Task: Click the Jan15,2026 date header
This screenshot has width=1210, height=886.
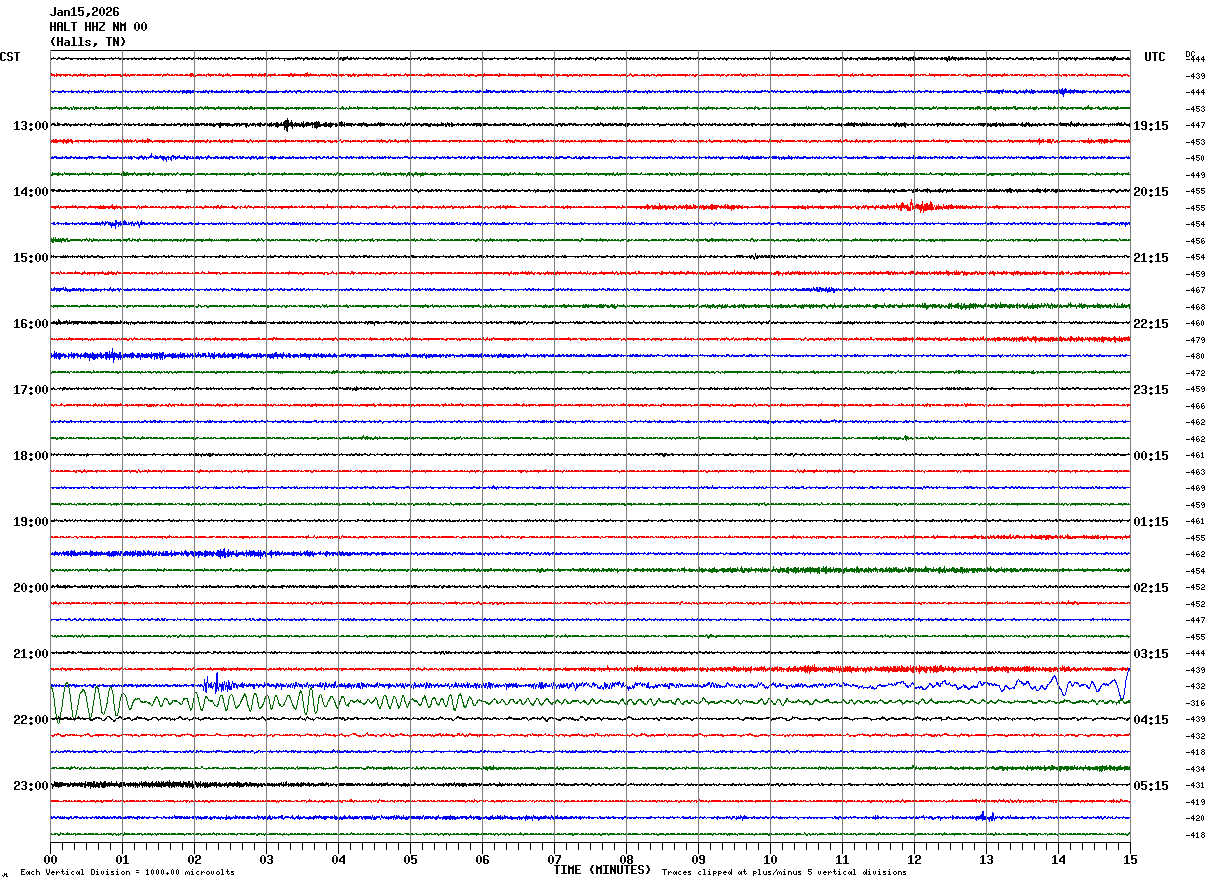Action: pos(84,12)
